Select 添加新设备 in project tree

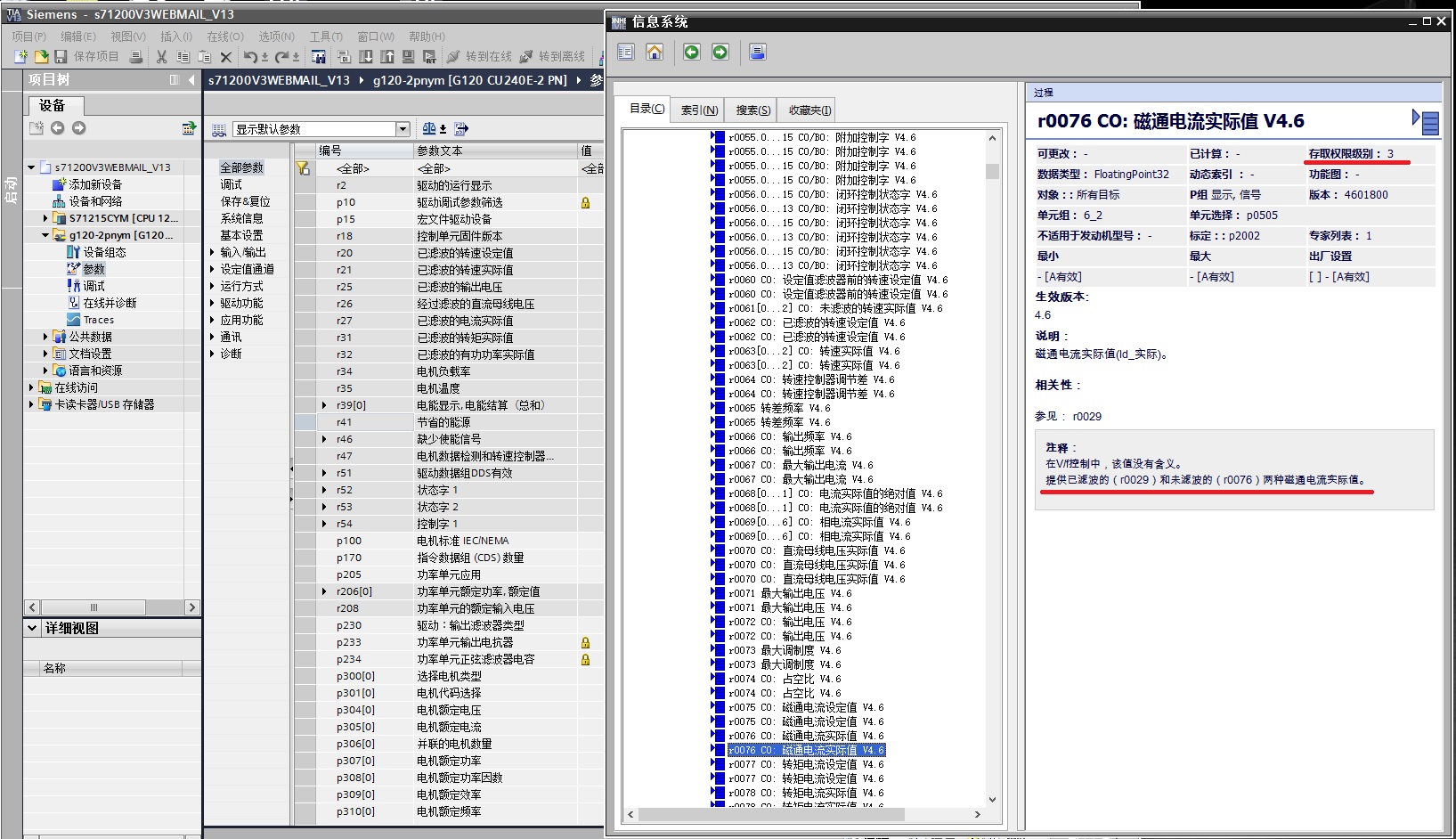pos(95,184)
